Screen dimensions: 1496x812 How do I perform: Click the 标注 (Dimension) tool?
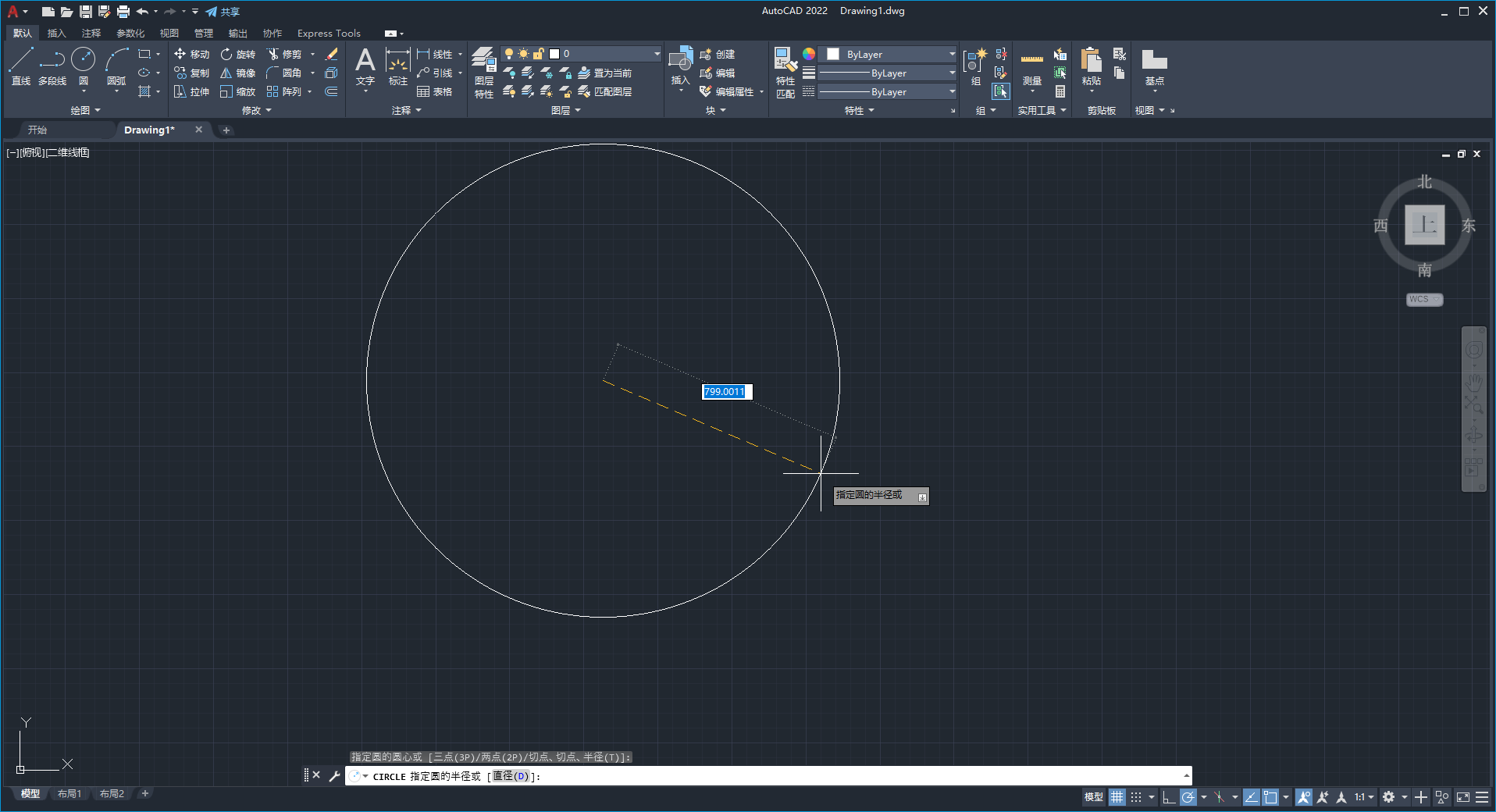(398, 66)
